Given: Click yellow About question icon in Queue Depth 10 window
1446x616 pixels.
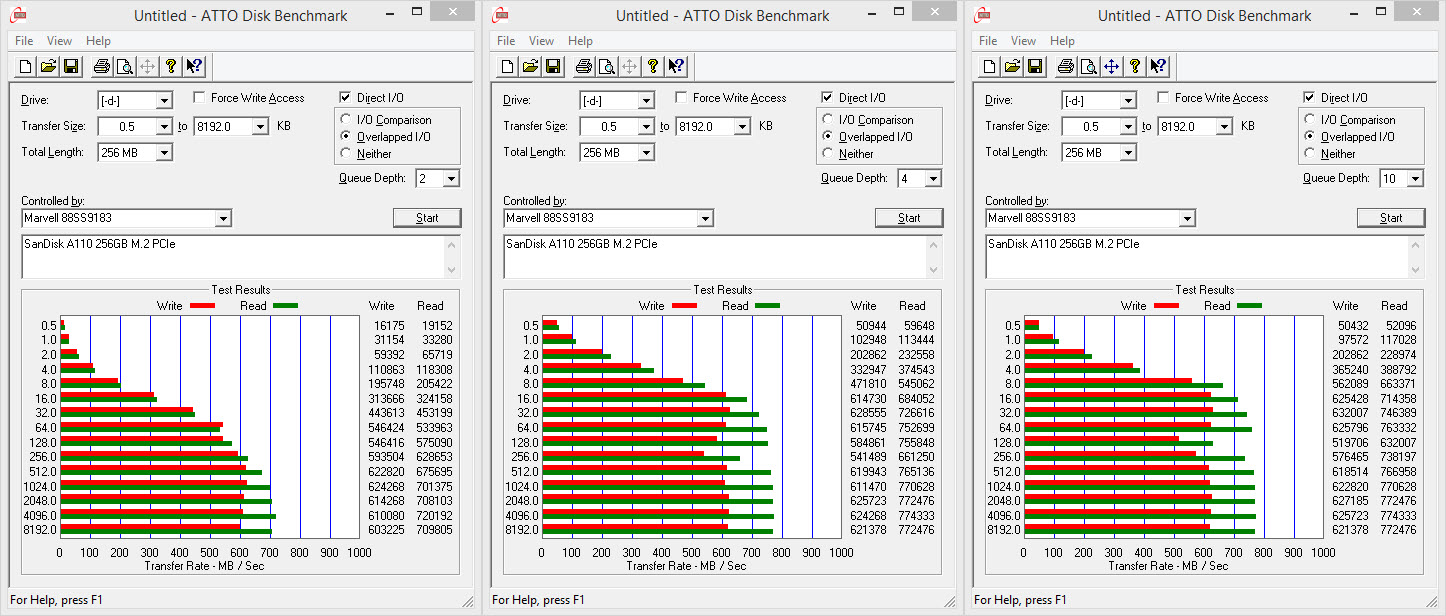Looking at the screenshot, I should pyautogui.click(x=1135, y=67).
